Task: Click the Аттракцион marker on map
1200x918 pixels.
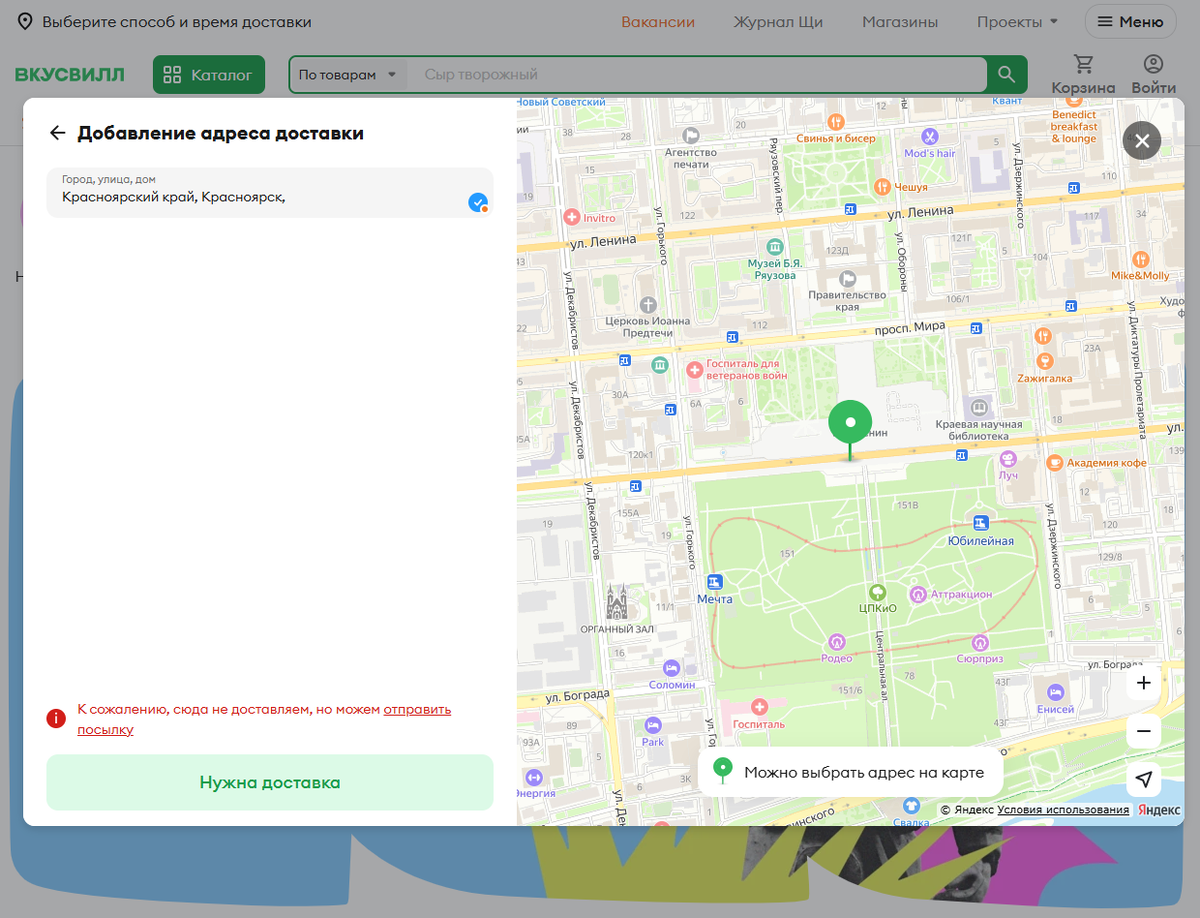Action: 918,594
